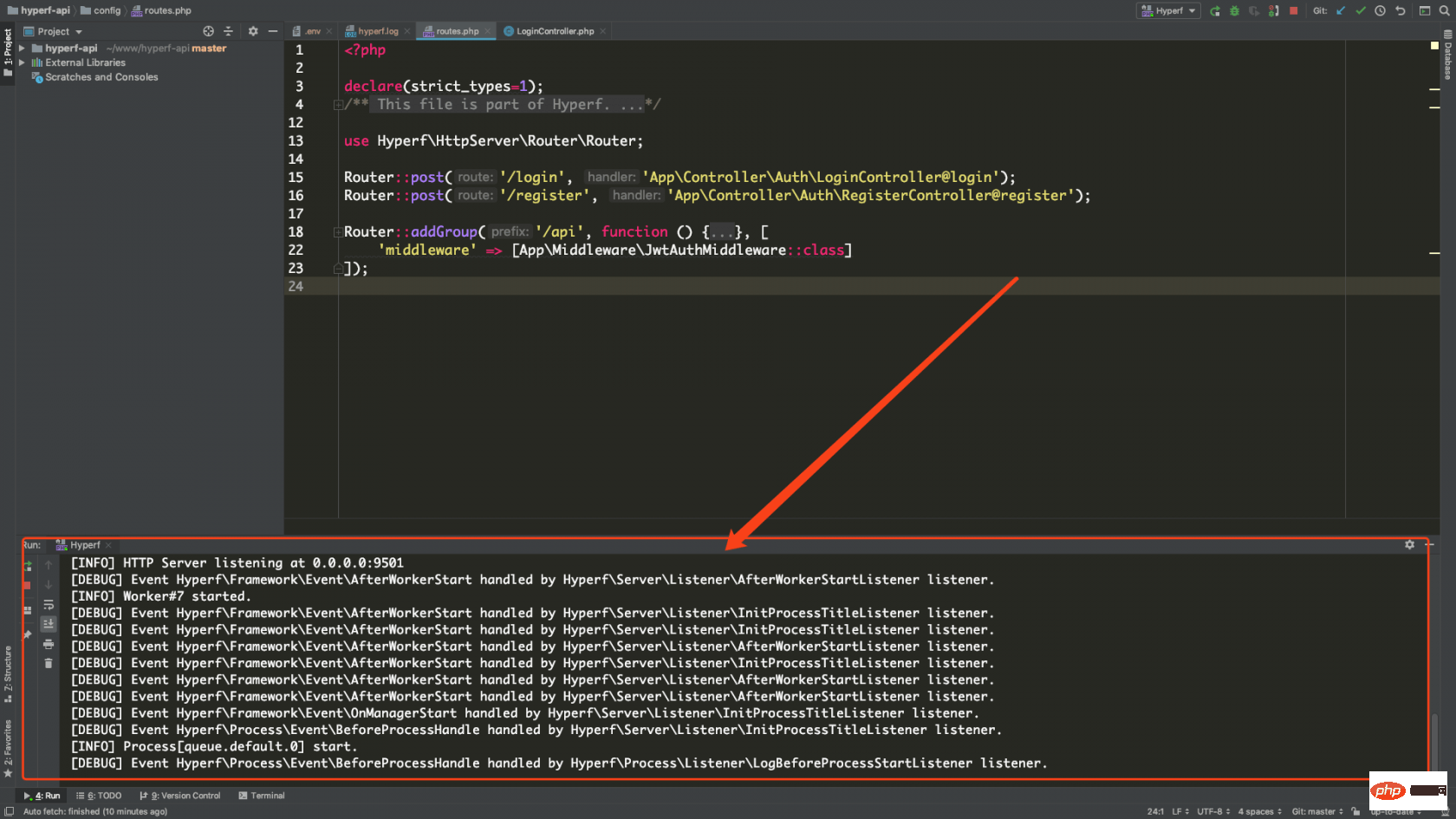Switch to the hyperf.log editor tab
Viewport: 1456px width, 819px height.
click(x=378, y=31)
